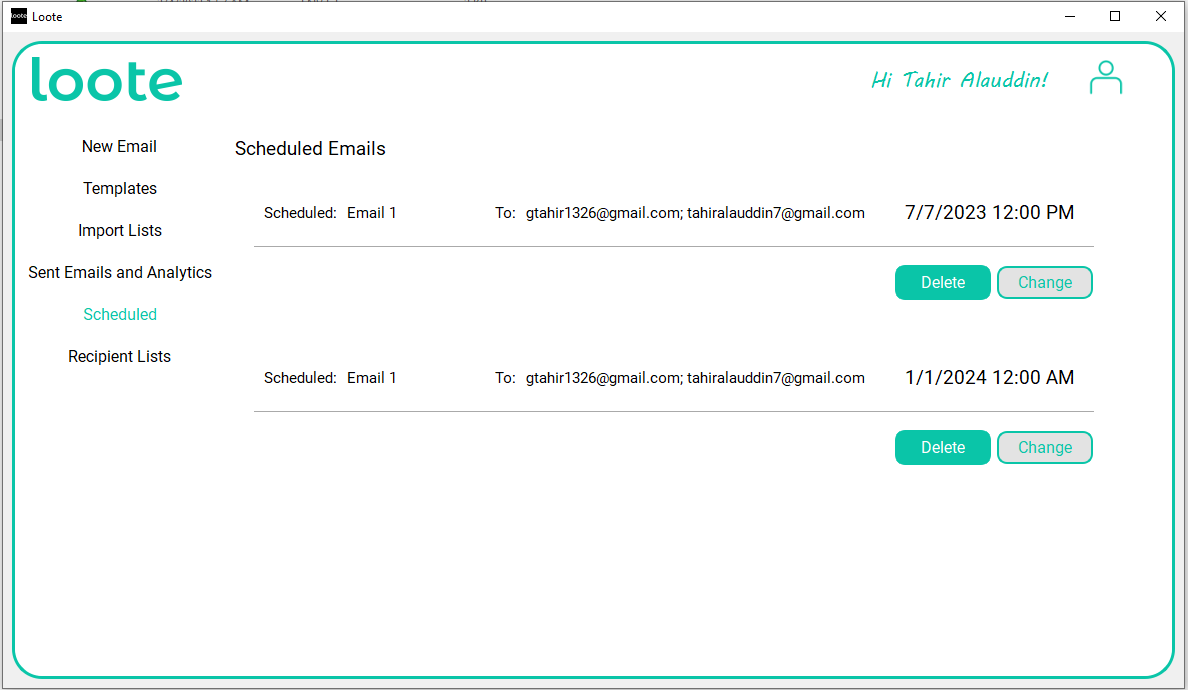Screen dimensions: 1188x690
Task: Minimize the Loote window
Action: click(1070, 16)
